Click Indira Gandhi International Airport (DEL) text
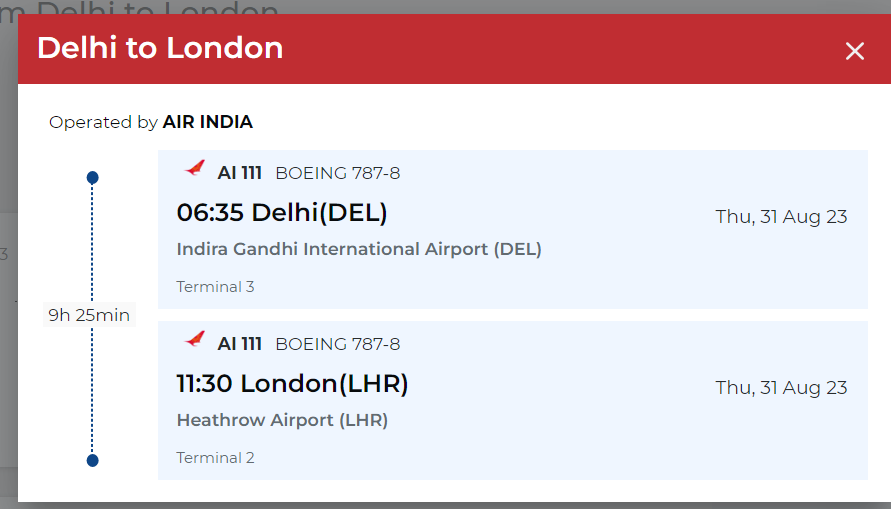The height and width of the screenshot is (509, 891). 359,249
